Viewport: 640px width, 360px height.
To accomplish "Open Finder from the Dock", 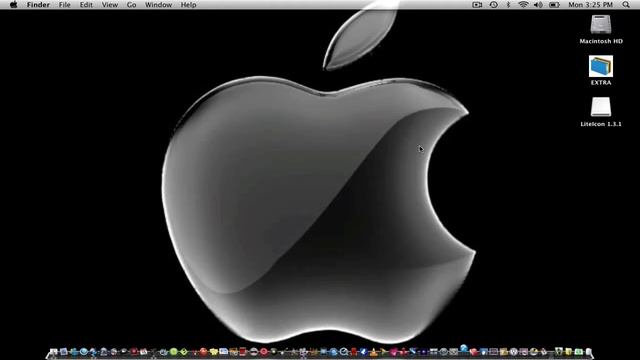I will (53, 351).
